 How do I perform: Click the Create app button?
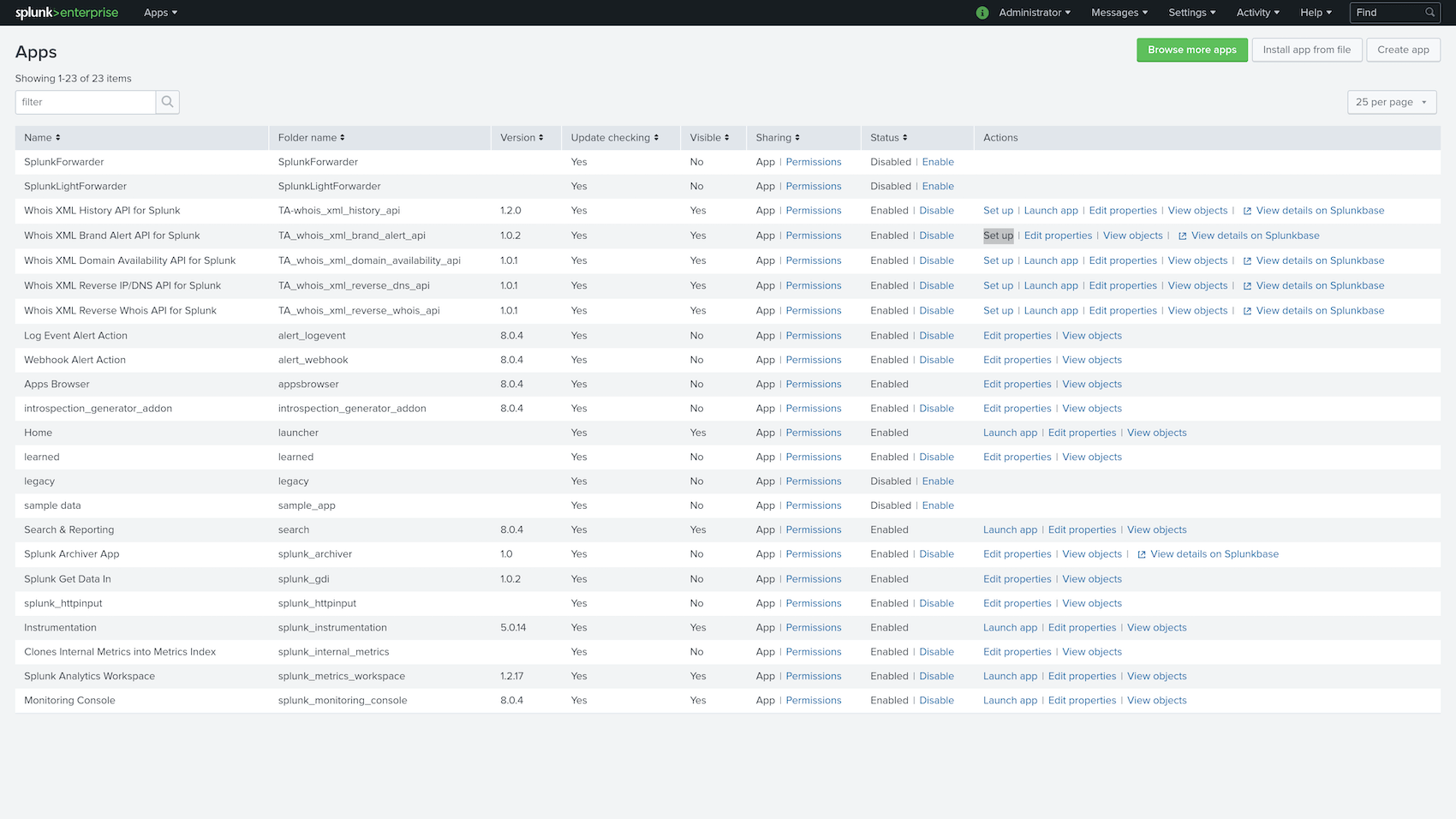(x=1403, y=50)
